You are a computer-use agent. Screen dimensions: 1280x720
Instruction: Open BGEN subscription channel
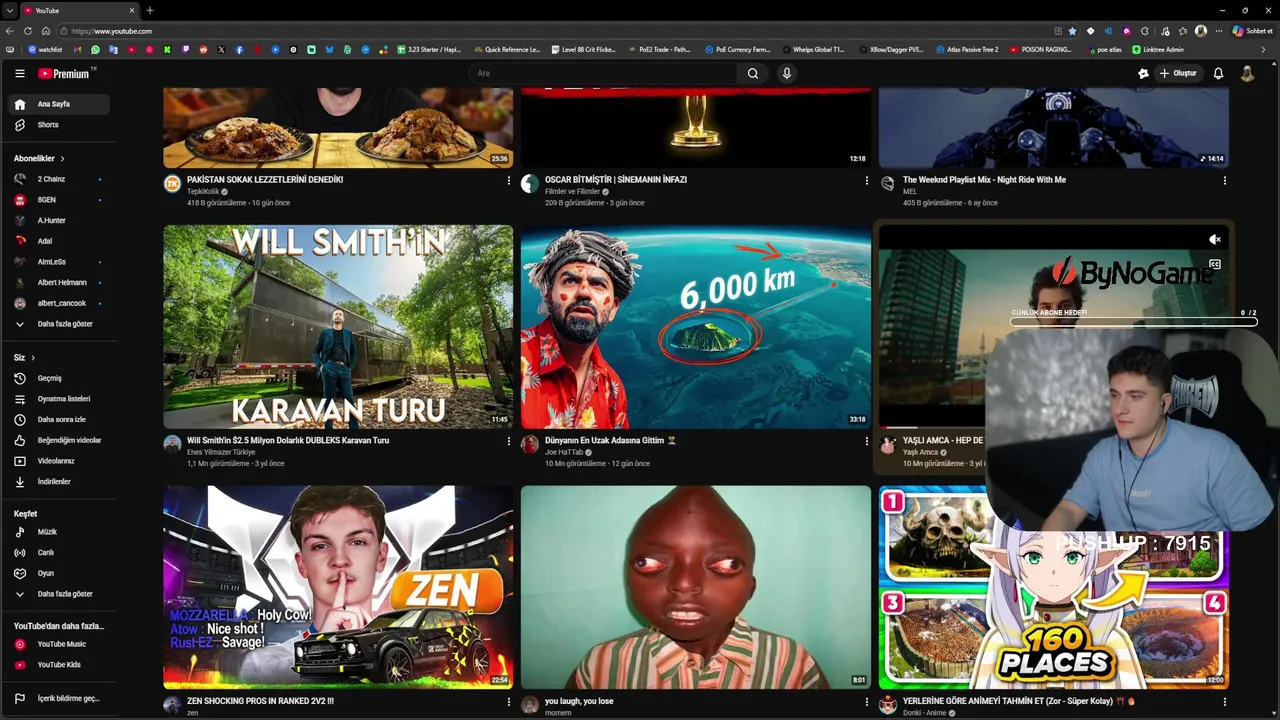pyautogui.click(x=59, y=200)
